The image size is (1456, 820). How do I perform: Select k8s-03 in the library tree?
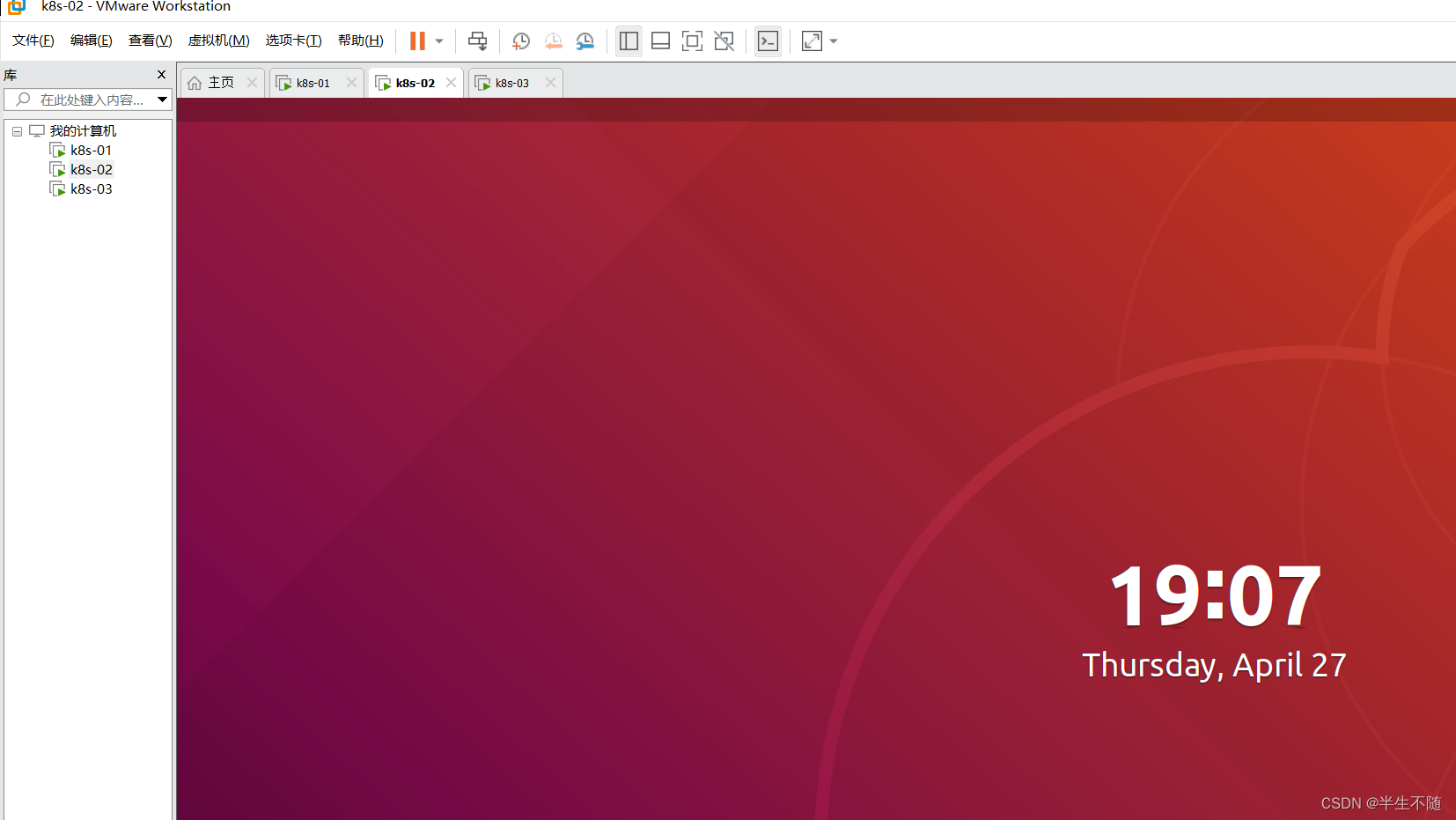pyautogui.click(x=92, y=189)
